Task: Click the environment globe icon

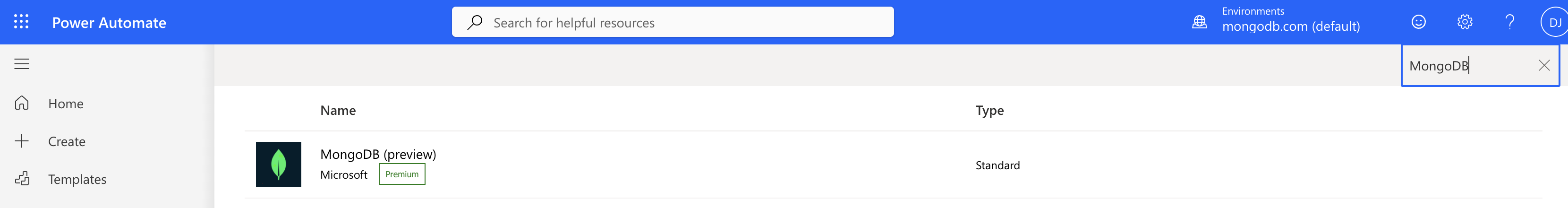Action: coord(1199,22)
